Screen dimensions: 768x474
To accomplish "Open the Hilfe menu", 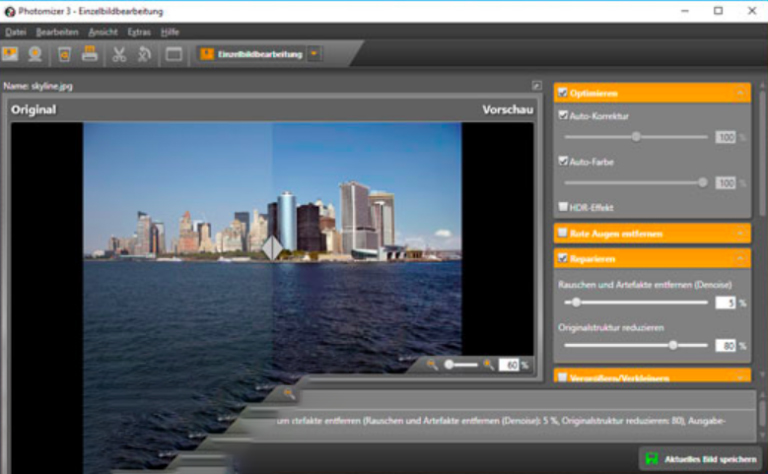I will tap(170, 32).
